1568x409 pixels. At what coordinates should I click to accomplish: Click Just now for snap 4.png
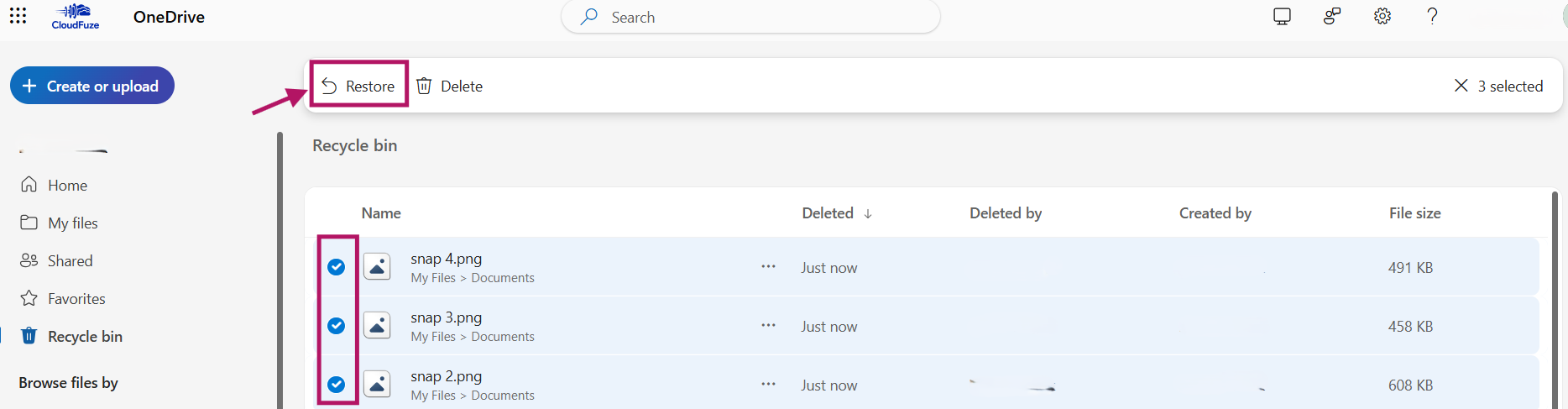(x=828, y=268)
